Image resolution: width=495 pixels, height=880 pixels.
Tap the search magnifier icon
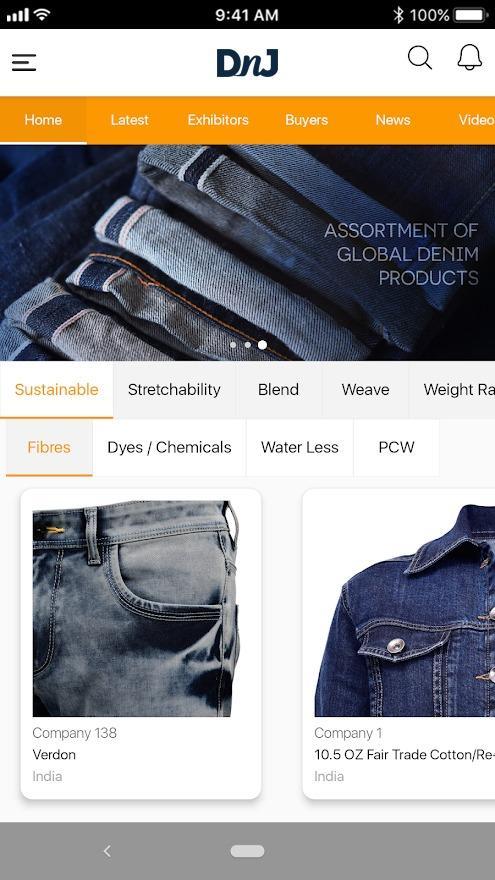420,58
